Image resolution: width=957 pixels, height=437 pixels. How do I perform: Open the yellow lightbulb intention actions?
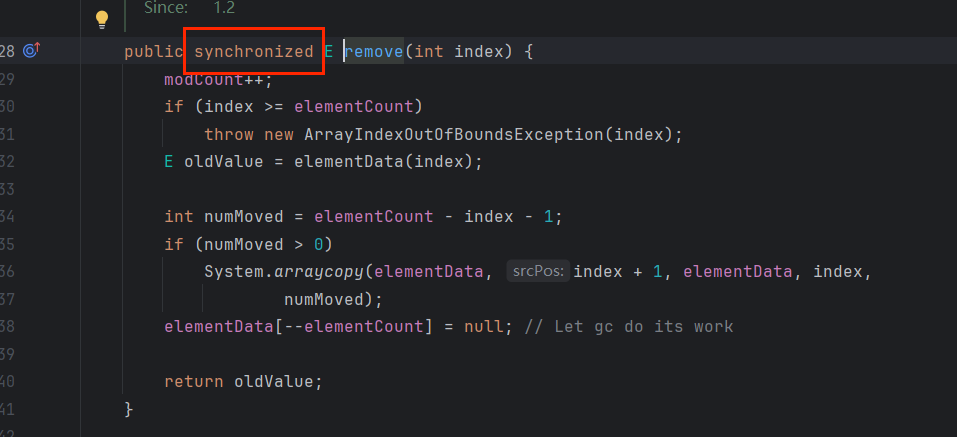[102, 20]
